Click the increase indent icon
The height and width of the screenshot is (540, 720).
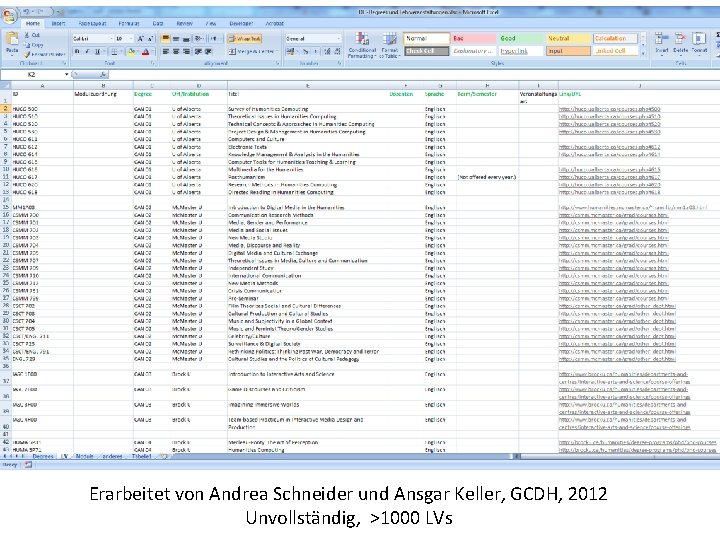208,51
